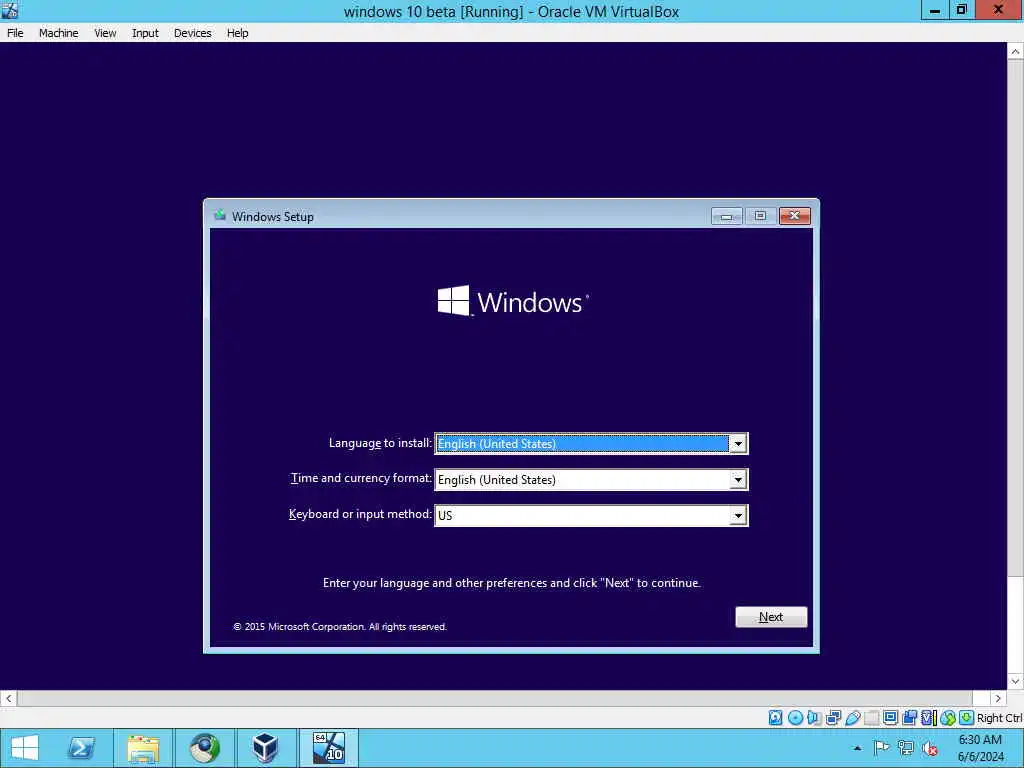This screenshot has height=768, width=1024.
Task: Close the VirtualBox window
Action: point(998,10)
